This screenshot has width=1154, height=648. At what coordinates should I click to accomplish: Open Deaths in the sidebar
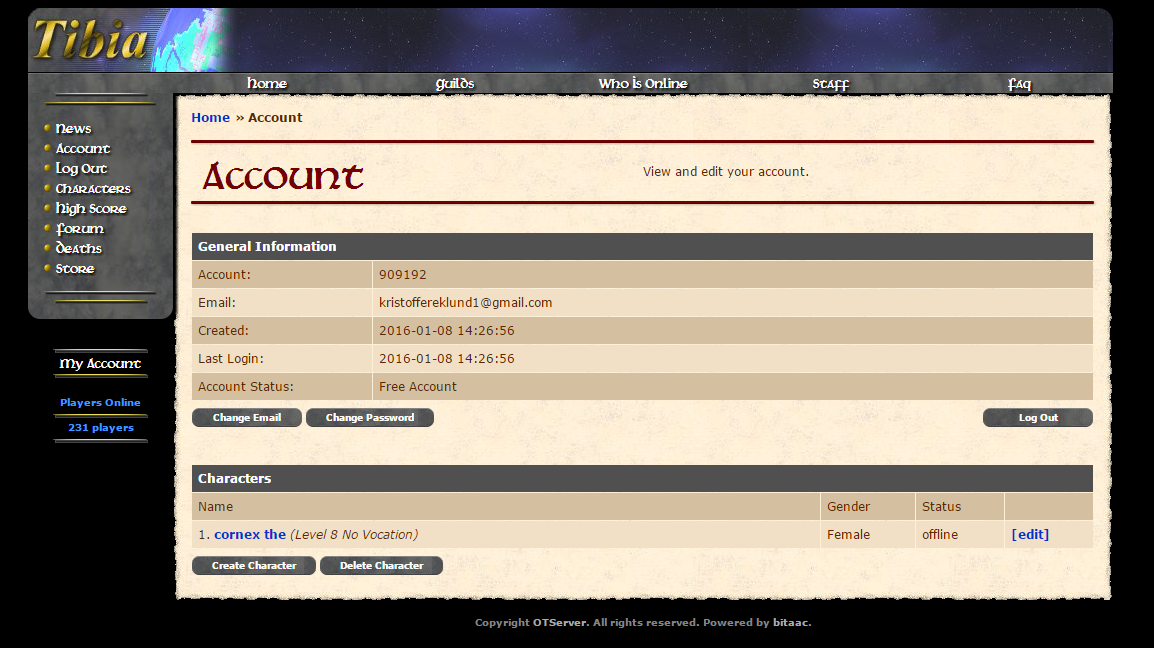click(x=78, y=248)
